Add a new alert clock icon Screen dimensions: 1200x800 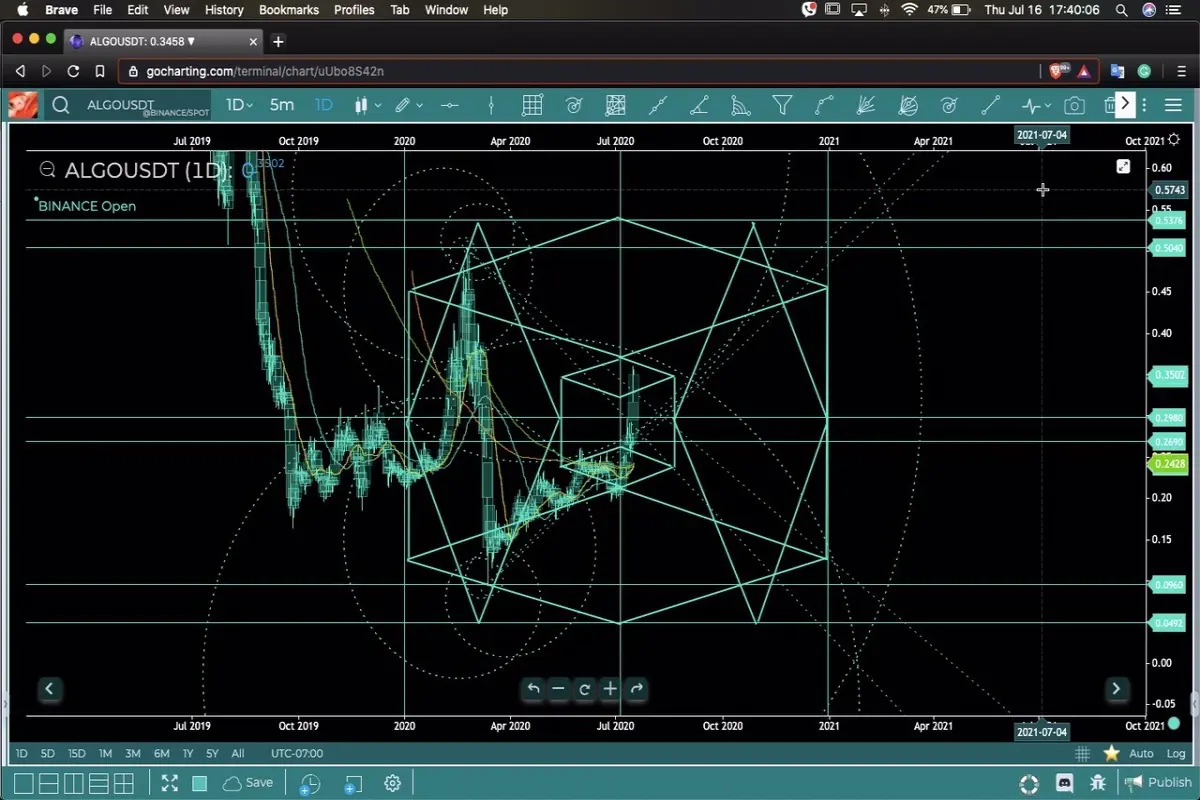pyautogui.click(x=309, y=785)
